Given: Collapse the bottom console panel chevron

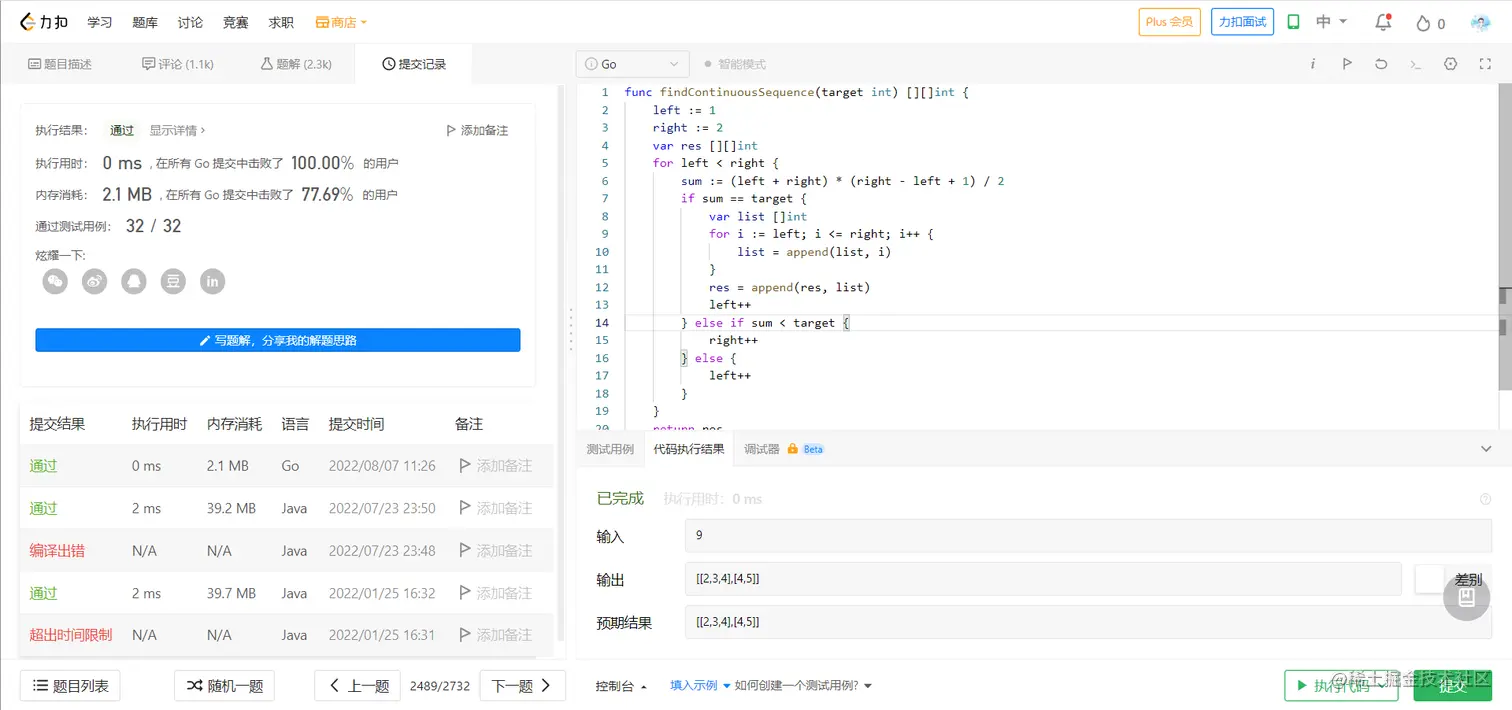Looking at the screenshot, I should 1486,449.
